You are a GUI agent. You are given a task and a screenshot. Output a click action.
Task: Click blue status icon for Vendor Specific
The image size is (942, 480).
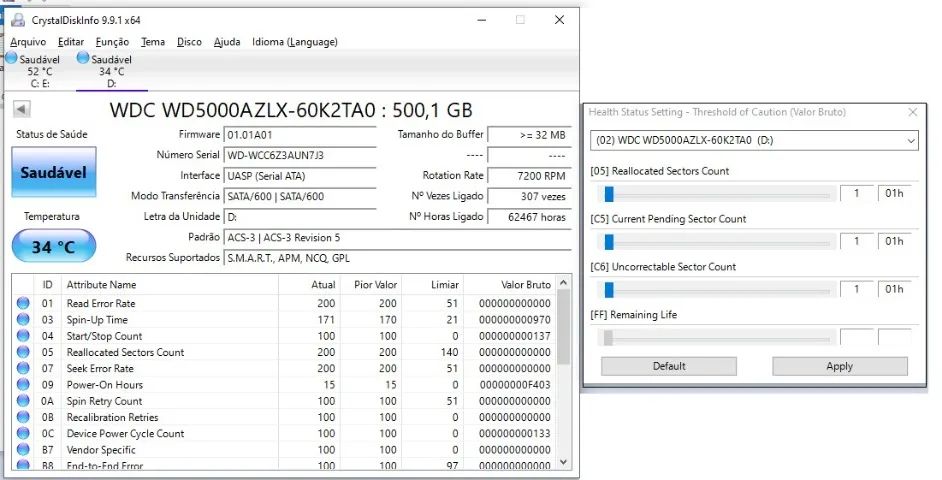(23, 449)
